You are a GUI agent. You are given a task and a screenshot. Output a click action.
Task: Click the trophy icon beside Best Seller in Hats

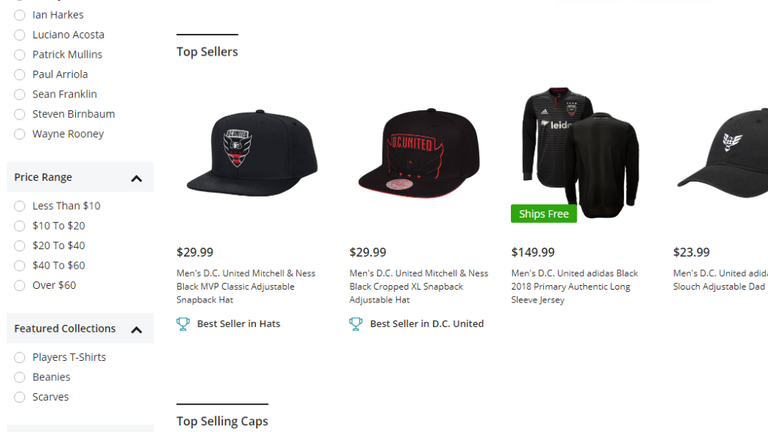183,324
